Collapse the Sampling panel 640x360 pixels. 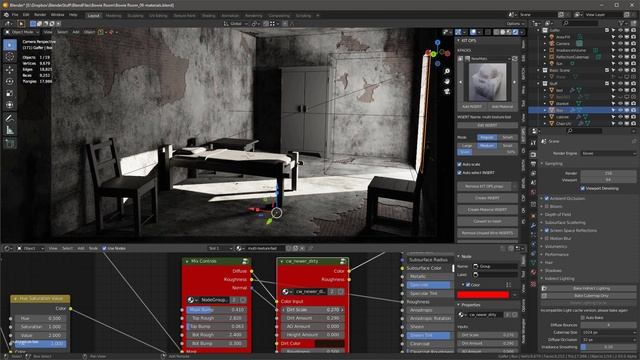click(x=553, y=164)
